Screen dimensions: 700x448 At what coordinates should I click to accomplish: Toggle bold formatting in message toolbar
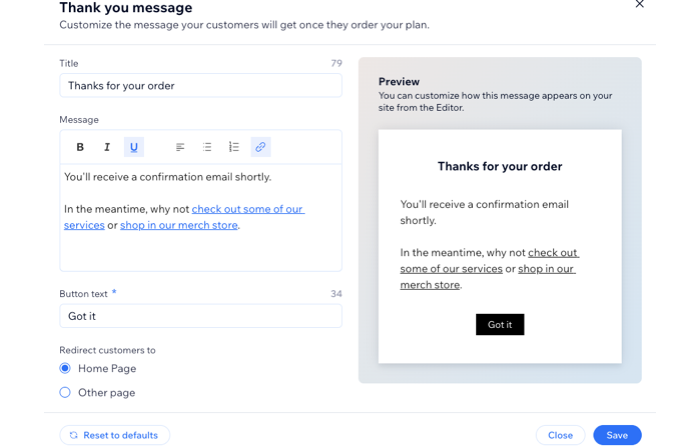pos(80,147)
